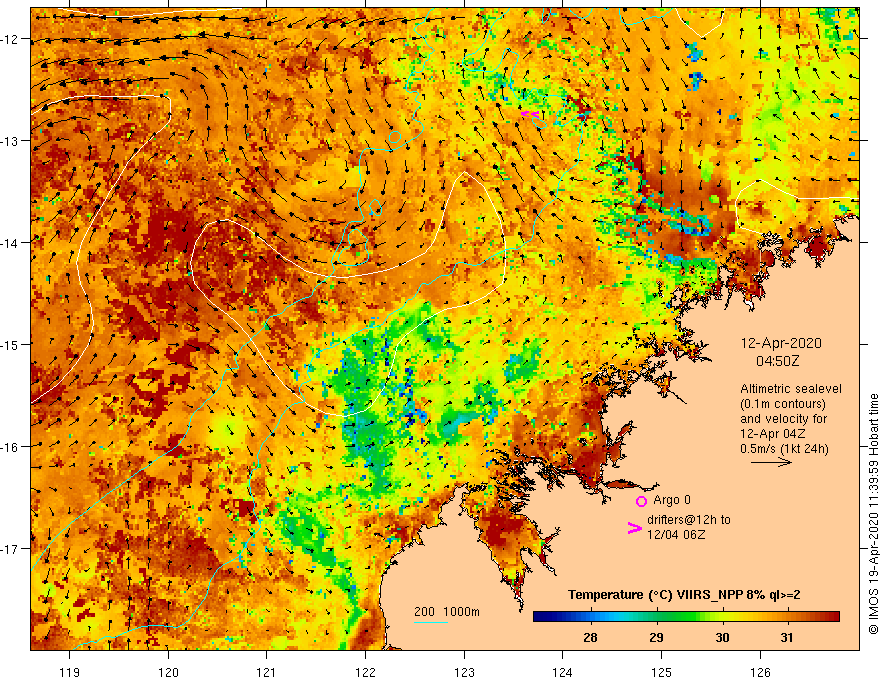Click the magenta drifter marker near 123.7E
This screenshot has width=880, height=680.
click(530, 114)
